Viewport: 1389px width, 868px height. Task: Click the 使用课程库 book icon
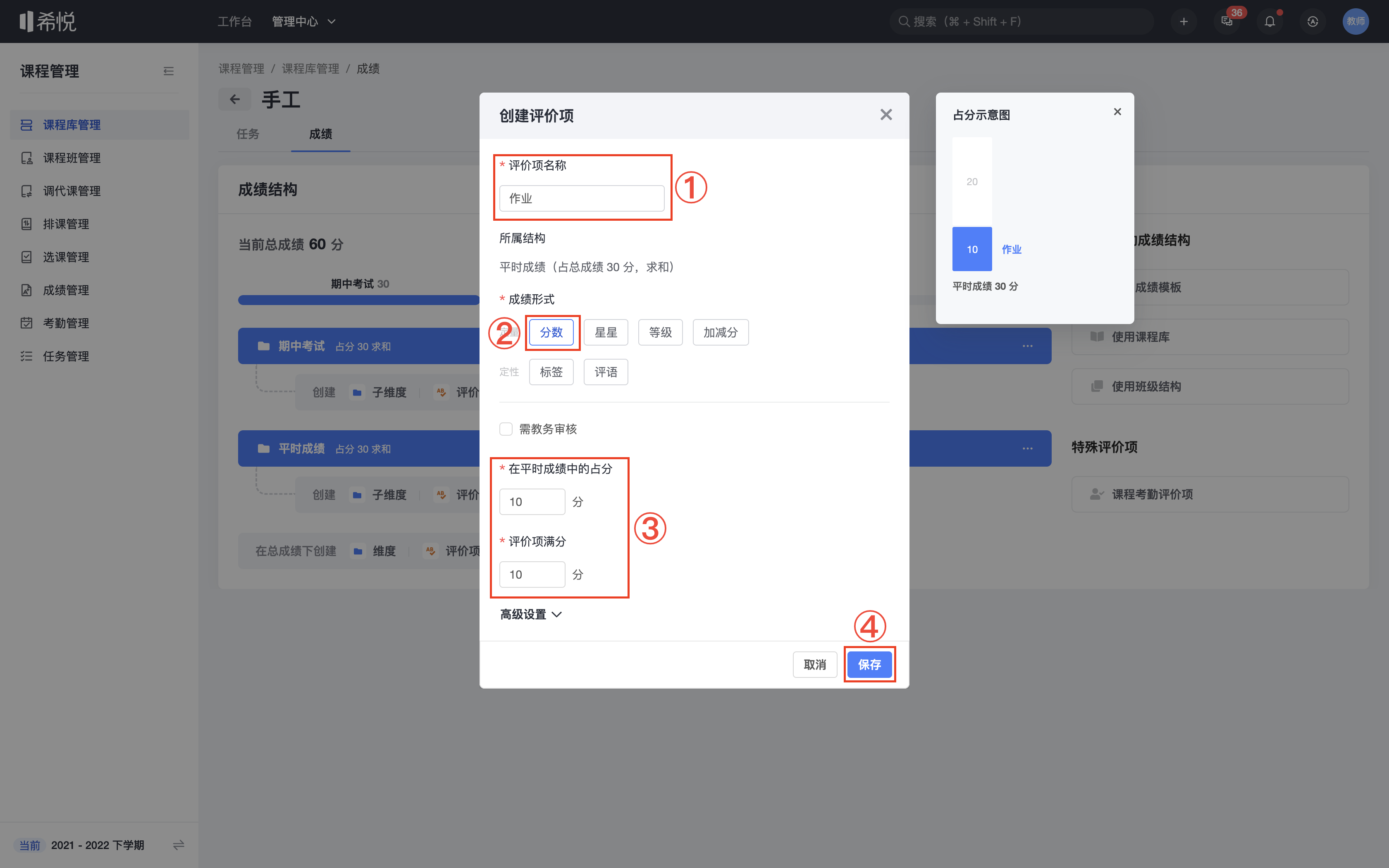tap(1097, 336)
